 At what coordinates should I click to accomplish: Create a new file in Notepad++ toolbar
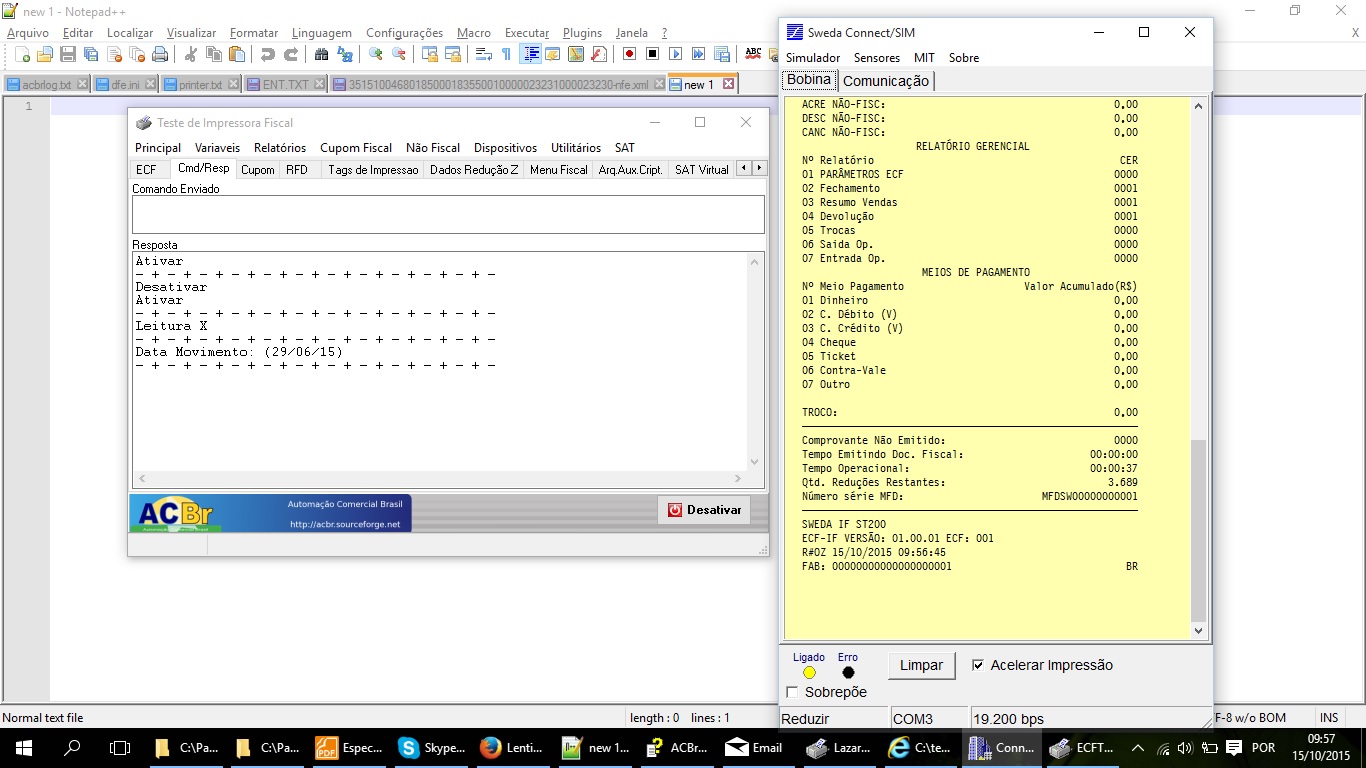coord(22,54)
